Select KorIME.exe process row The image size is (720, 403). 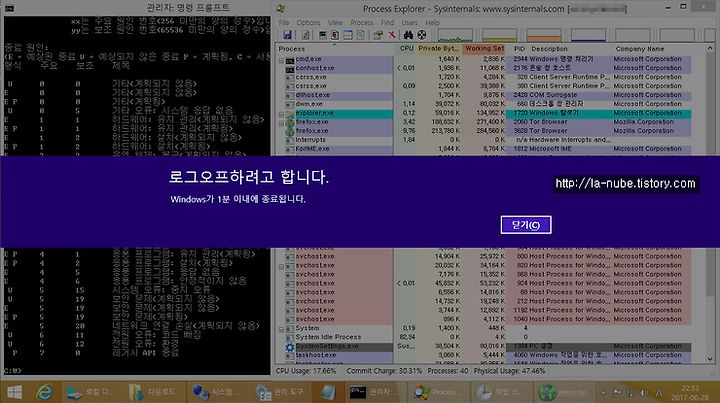[484, 149]
